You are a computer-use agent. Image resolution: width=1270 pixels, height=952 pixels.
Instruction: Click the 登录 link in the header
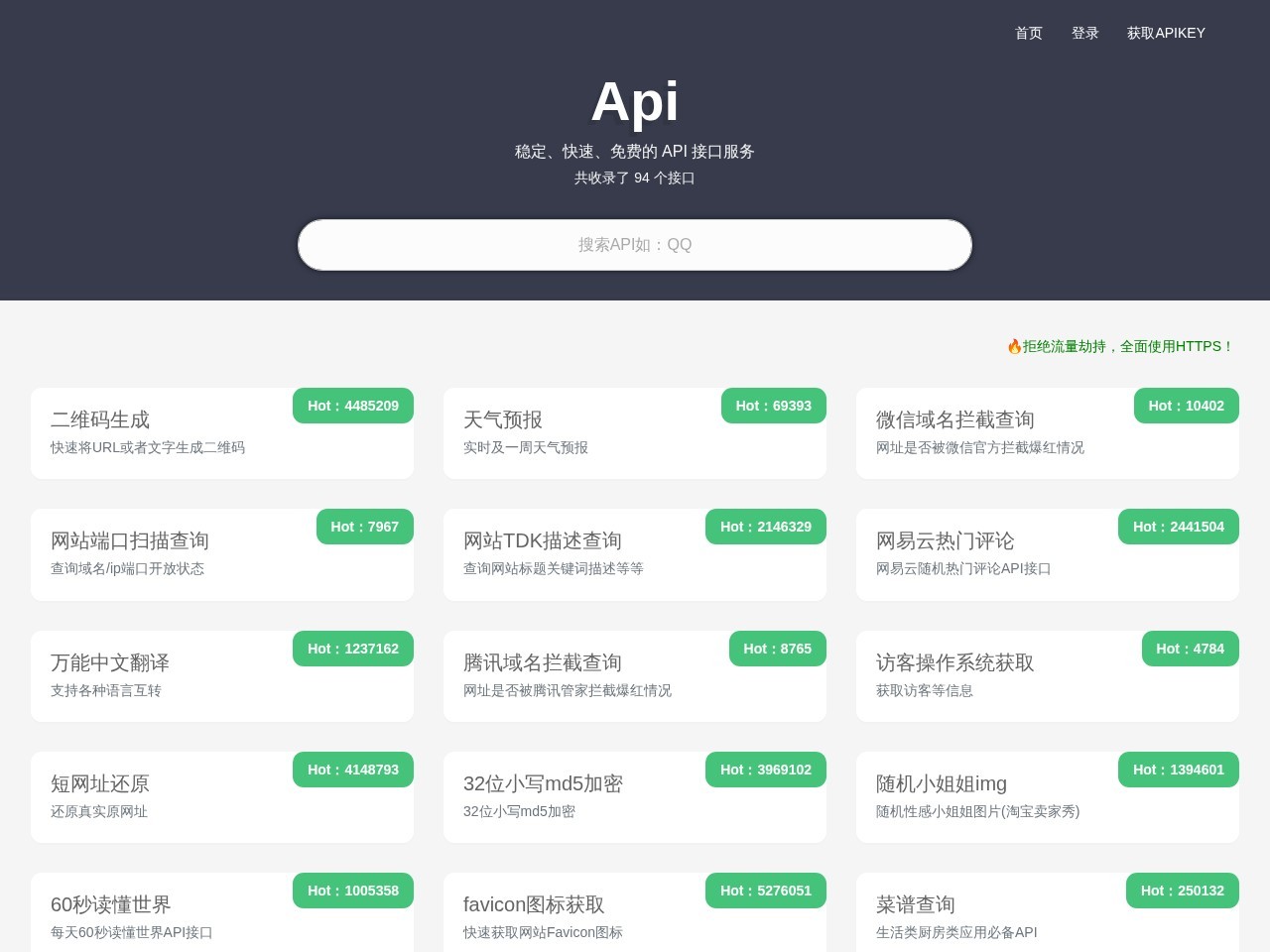tap(1085, 33)
